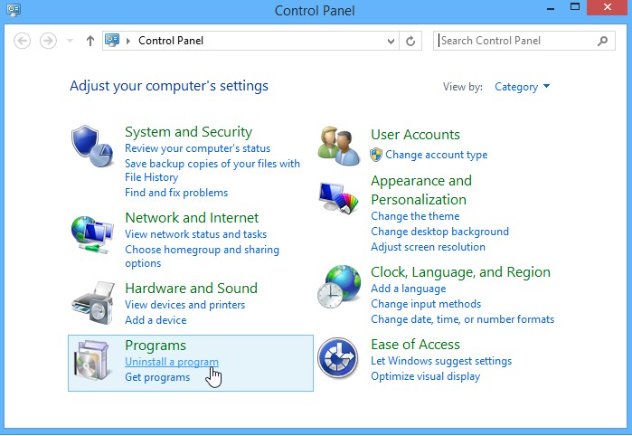Refresh the Control Panel view
Viewport: 632px width, 436px height.
click(x=410, y=41)
